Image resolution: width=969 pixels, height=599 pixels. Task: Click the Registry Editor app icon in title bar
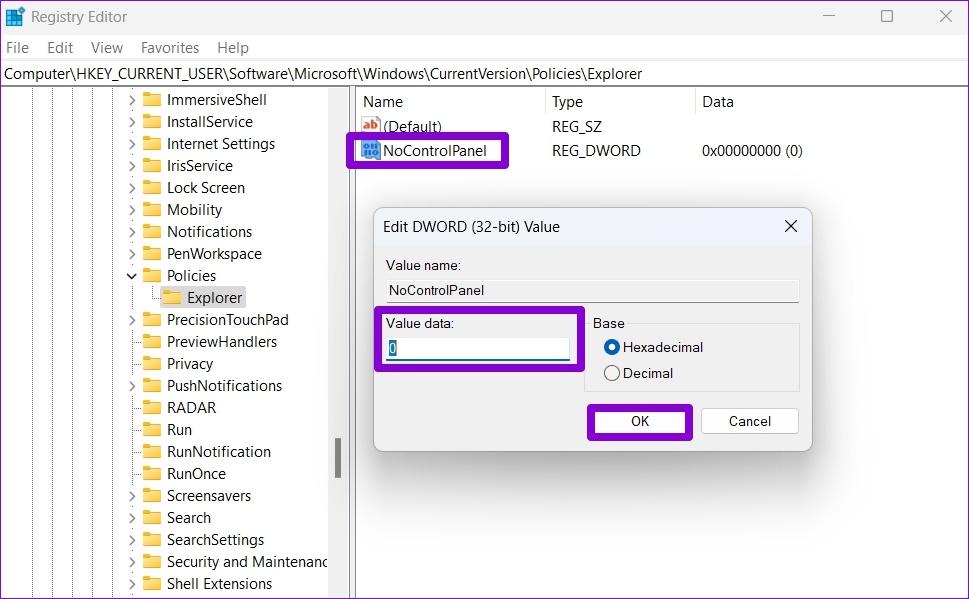click(15, 17)
